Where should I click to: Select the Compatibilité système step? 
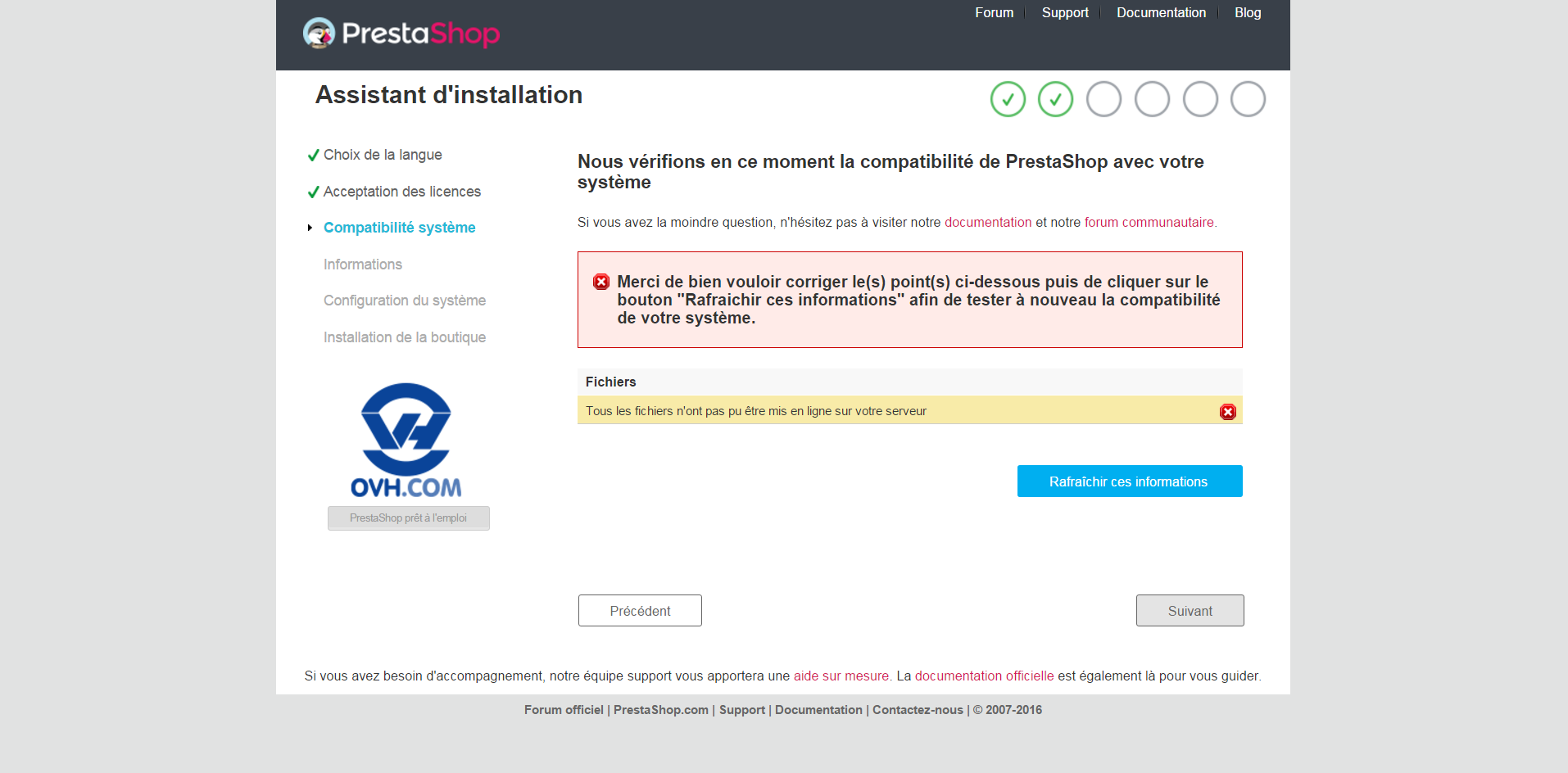(x=399, y=228)
